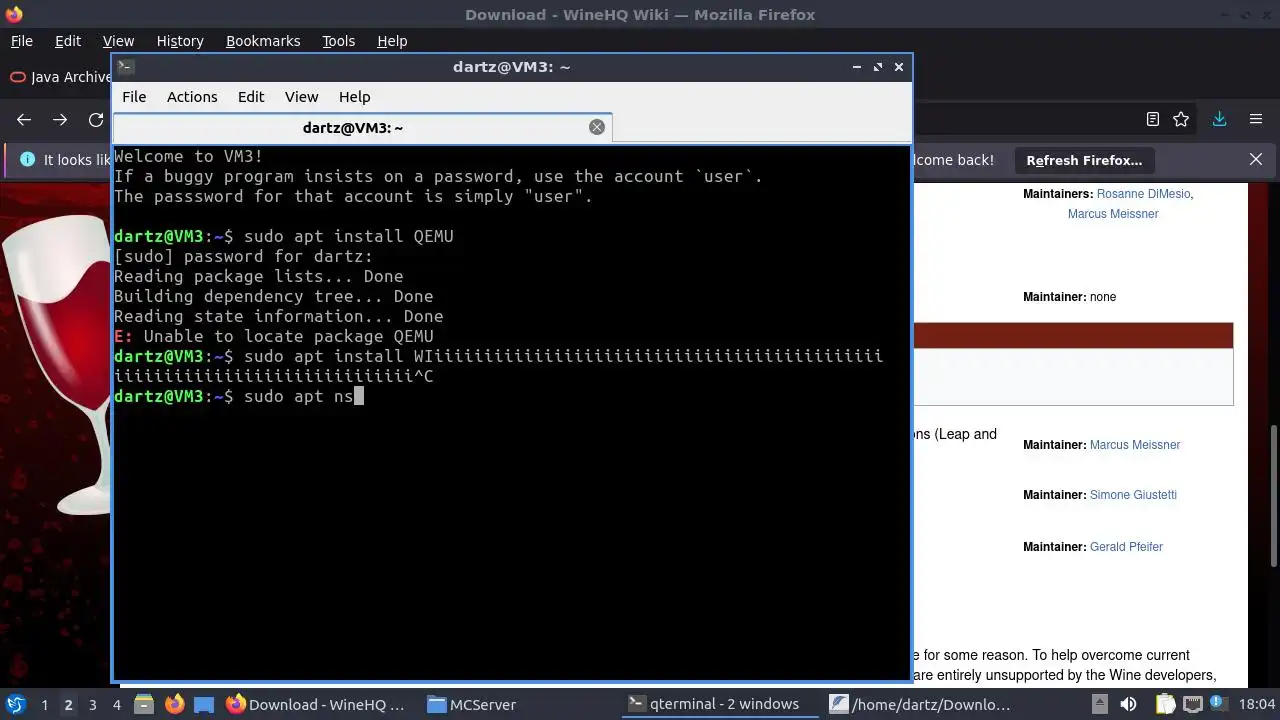Click the info icon in notification bar
This screenshot has height=720, width=1280.
[x=27, y=159]
